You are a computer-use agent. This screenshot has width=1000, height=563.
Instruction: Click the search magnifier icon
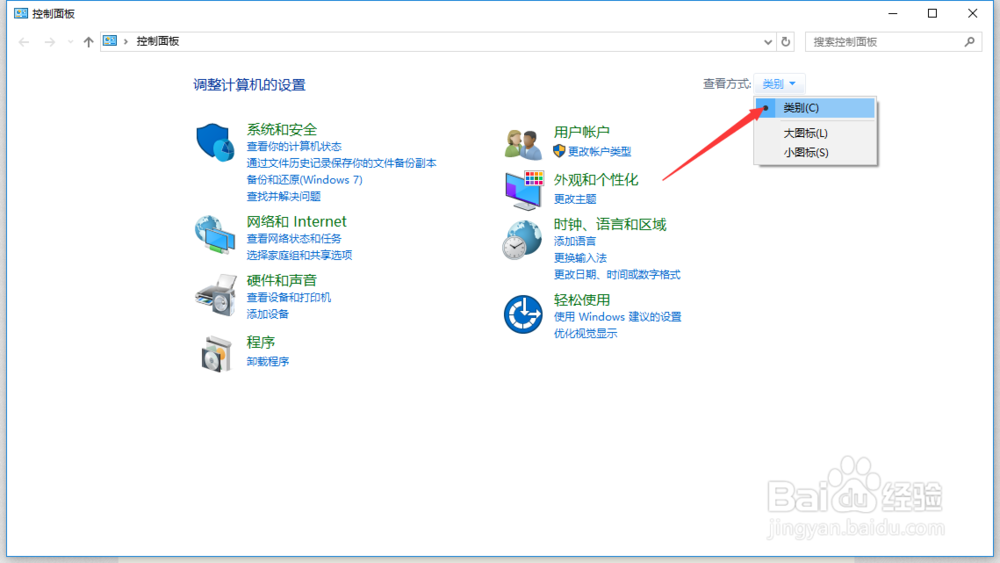969,41
